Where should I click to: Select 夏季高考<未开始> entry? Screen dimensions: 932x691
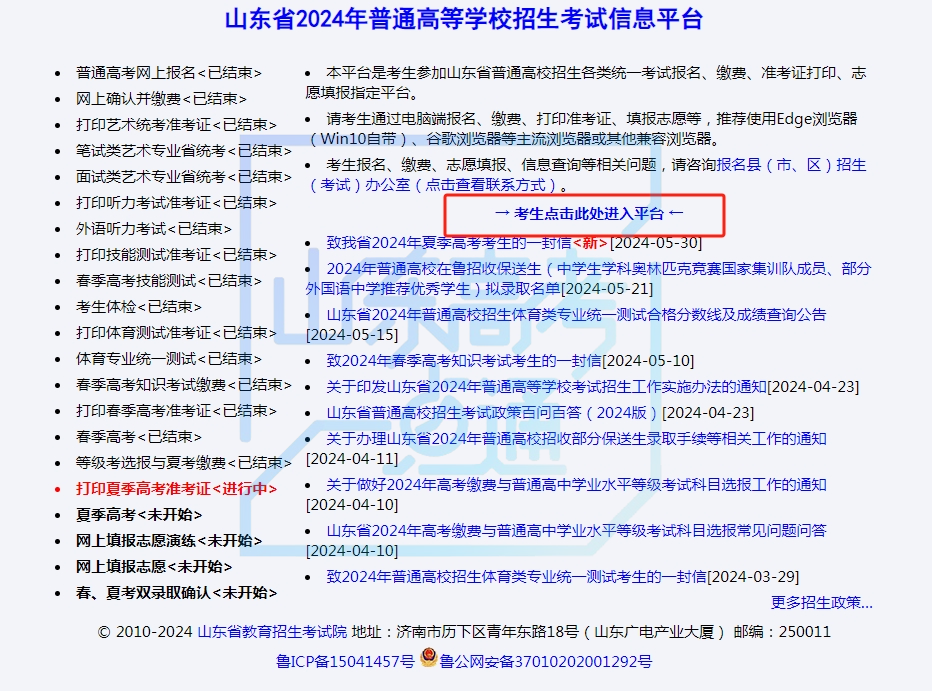coord(138,515)
